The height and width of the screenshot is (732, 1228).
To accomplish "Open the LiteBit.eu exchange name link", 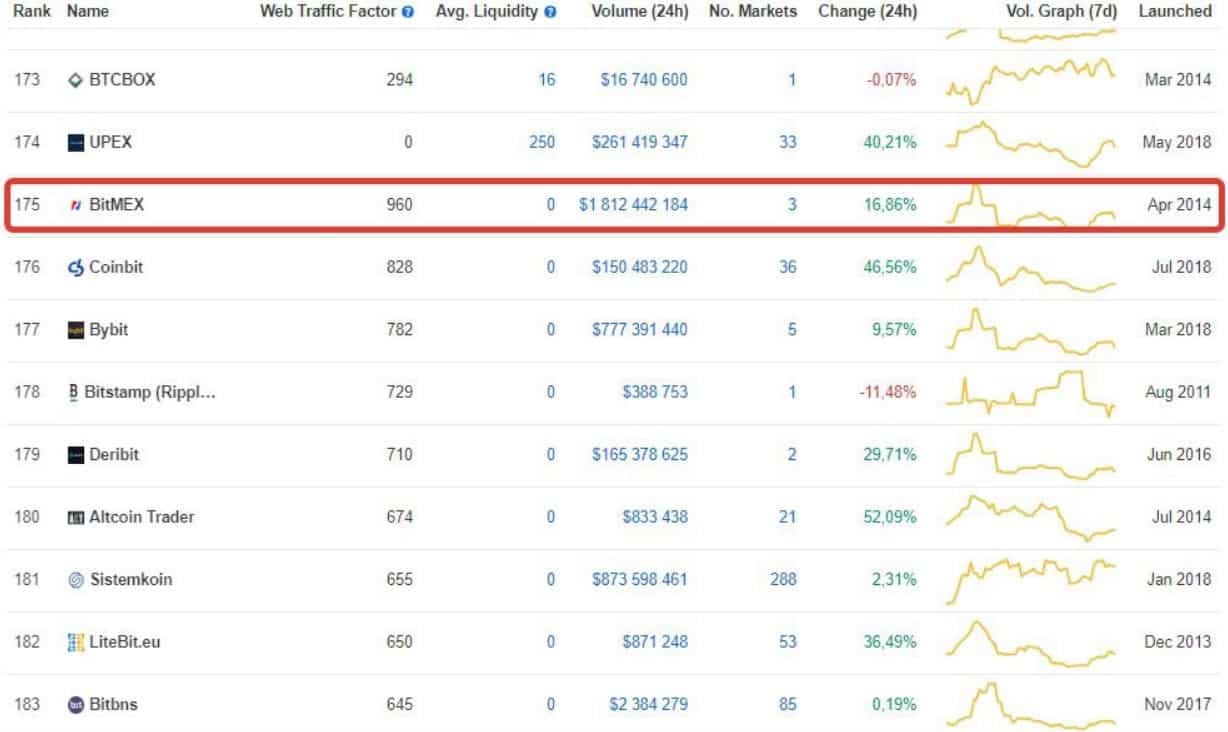I will (x=125, y=642).
